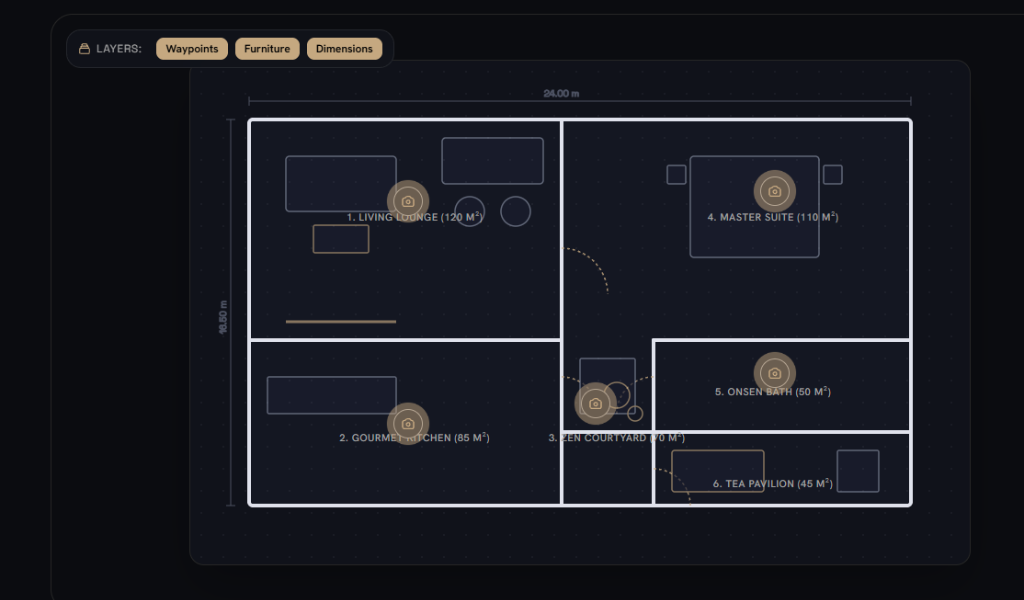
Task: Toggle the Furniture layer
Action: tap(267, 49)
